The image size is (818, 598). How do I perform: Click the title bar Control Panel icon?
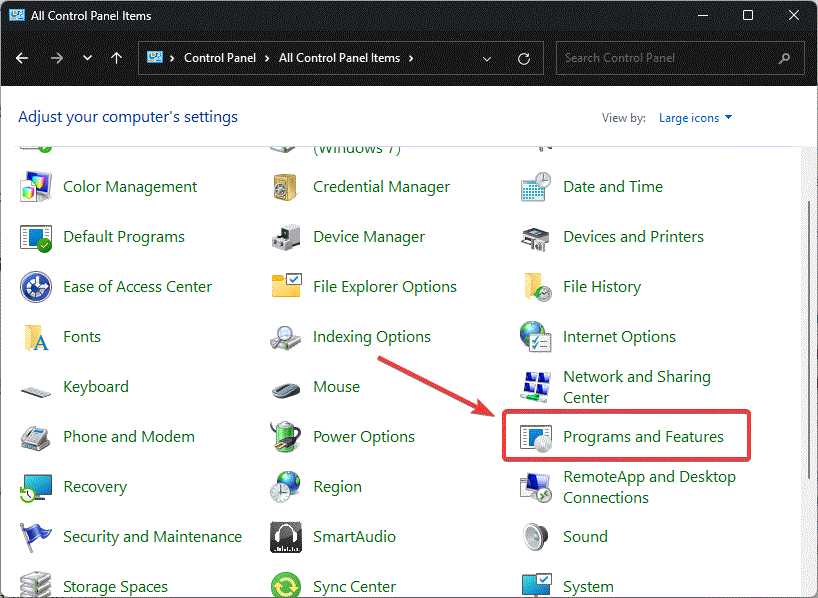pos(17,15)
